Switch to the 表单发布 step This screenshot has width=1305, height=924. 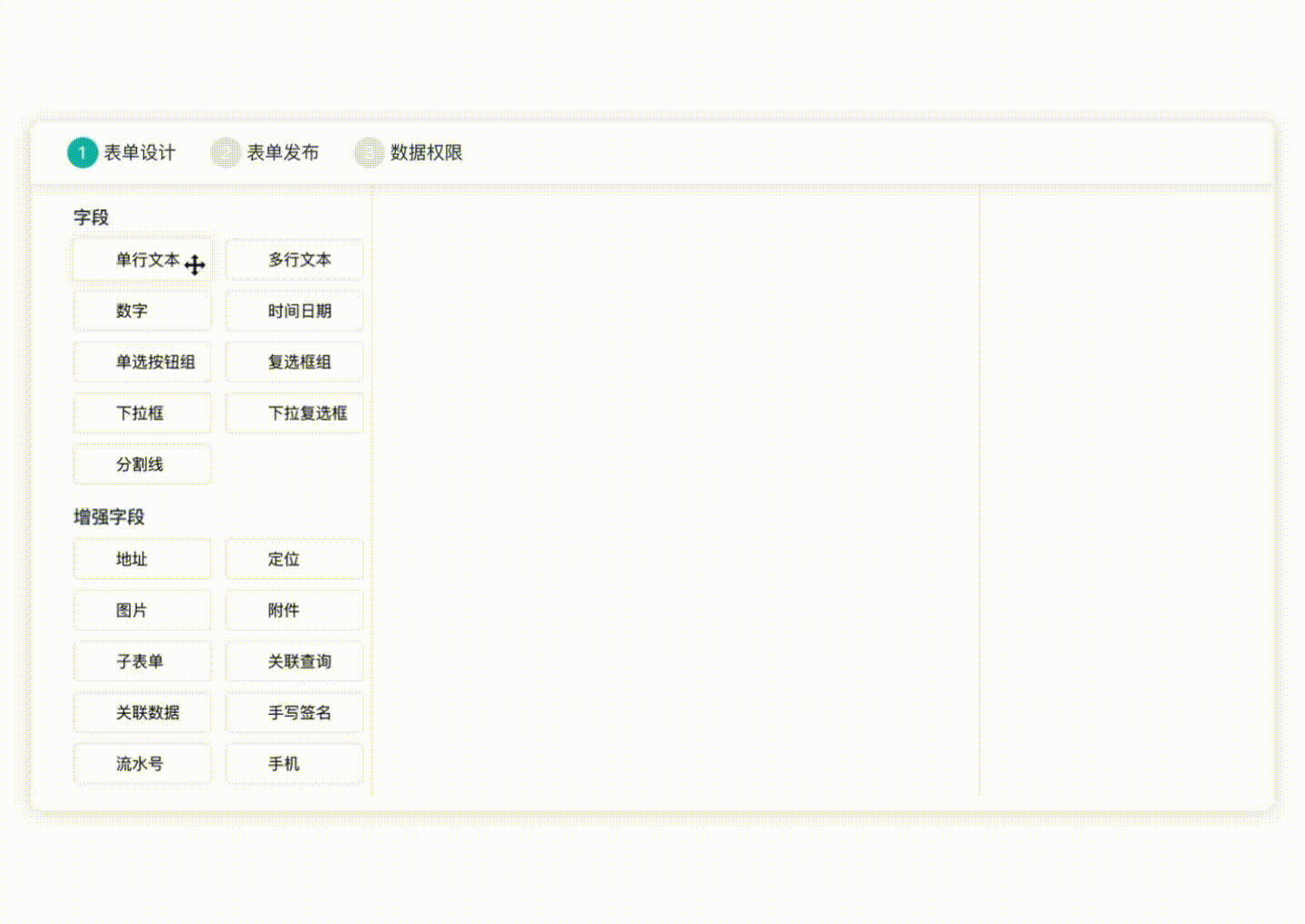266,152
